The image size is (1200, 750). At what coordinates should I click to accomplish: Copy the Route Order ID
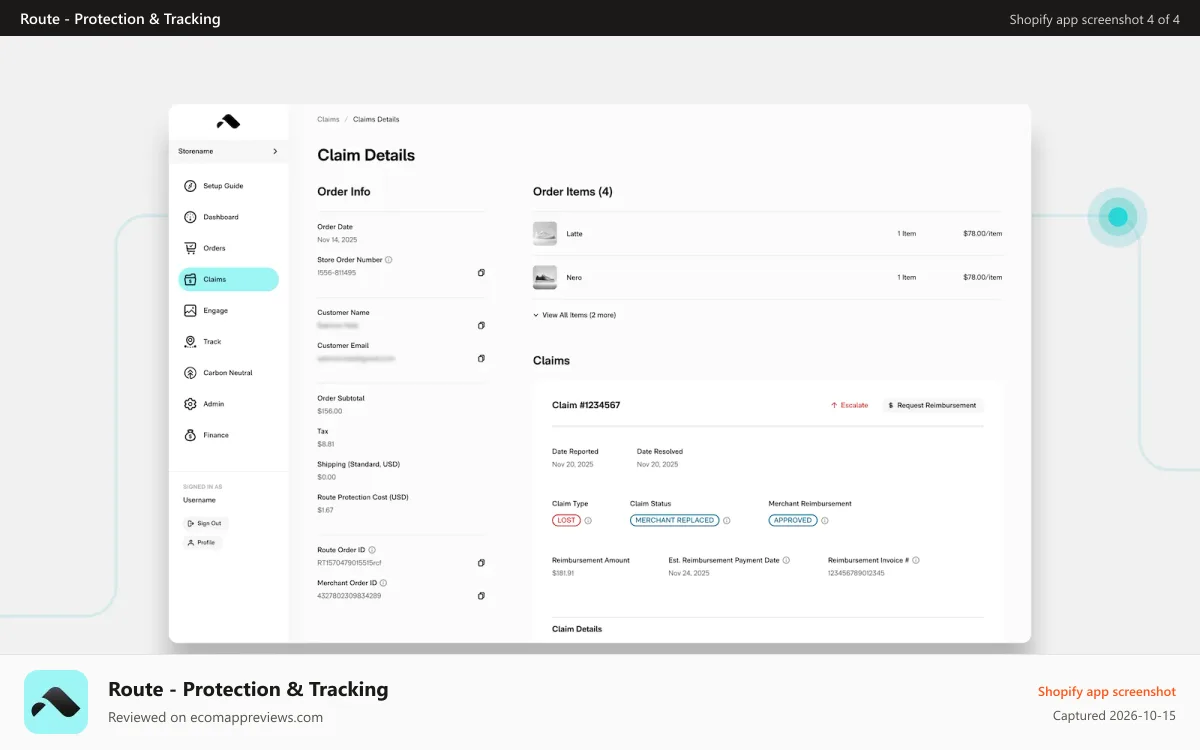481,563
